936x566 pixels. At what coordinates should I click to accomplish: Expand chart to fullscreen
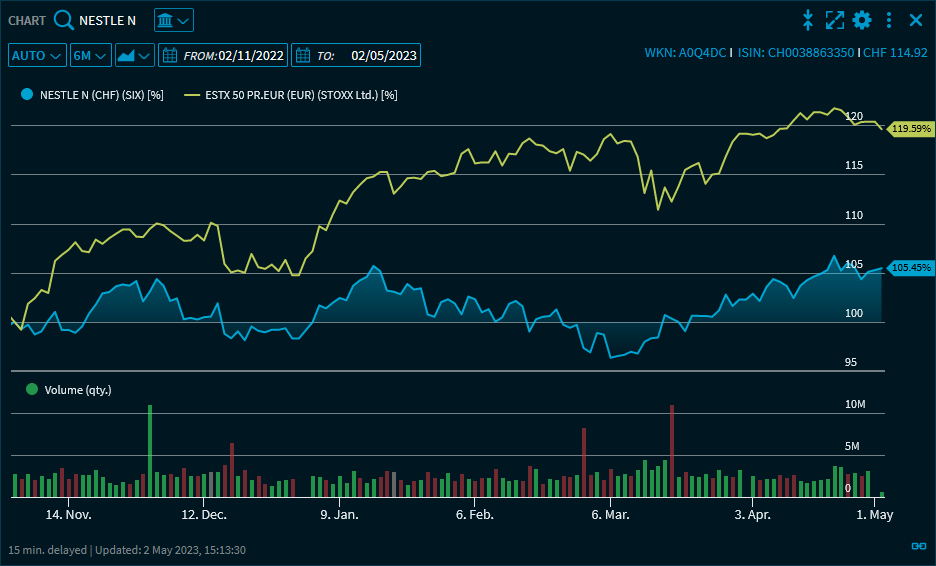pyautogui.click(x=835, y=20)
